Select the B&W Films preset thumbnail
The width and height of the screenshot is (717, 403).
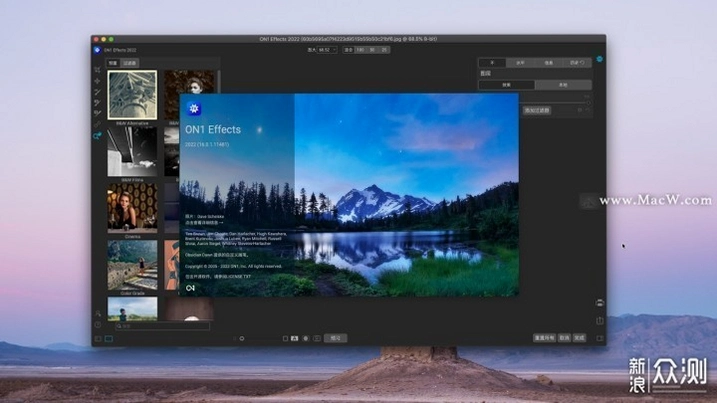pyautogui.click(x=132, y=152)
